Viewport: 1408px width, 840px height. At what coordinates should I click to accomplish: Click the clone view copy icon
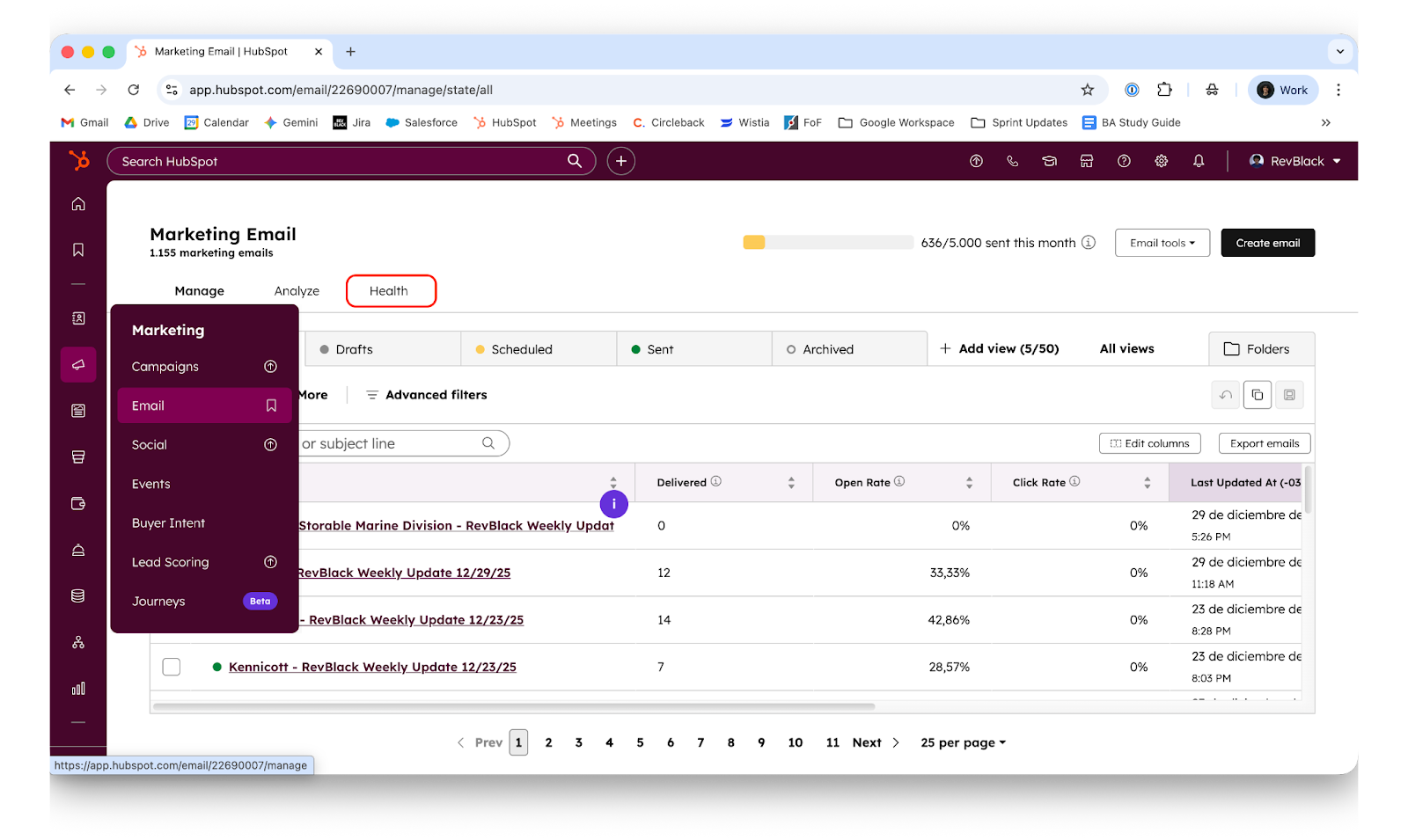(1258, 395)
